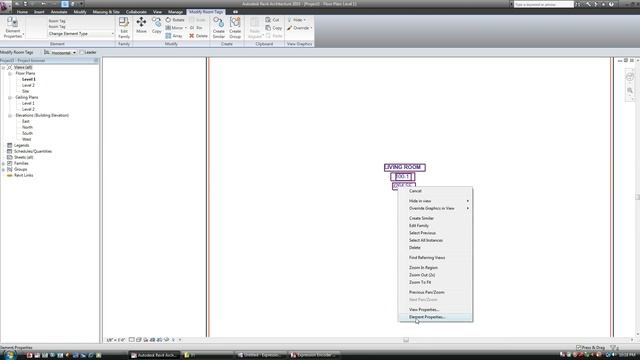Click the Delete tool with red X

(198, 36)
